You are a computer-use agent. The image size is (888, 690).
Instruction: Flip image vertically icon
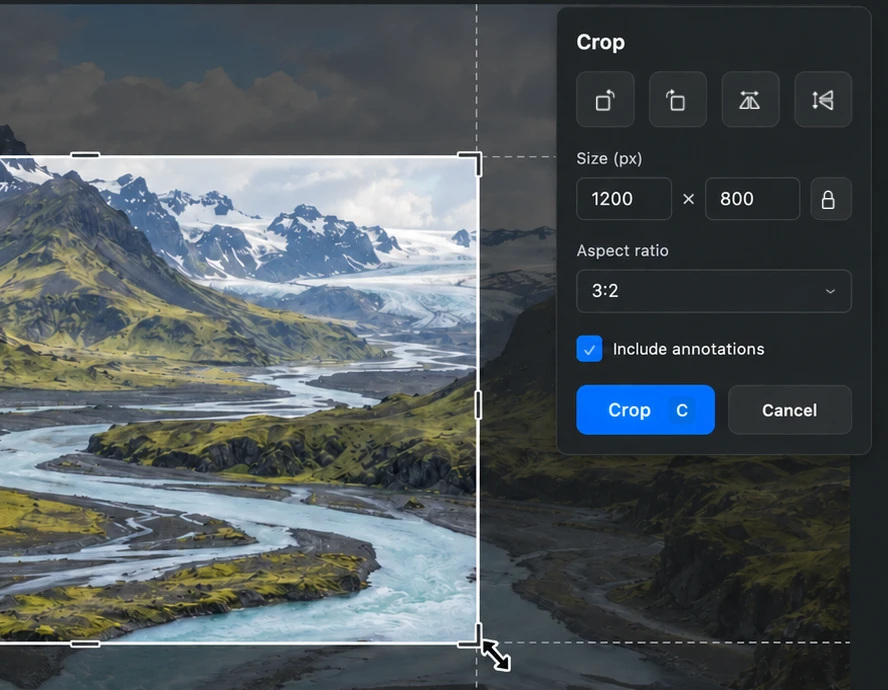pyautogui.click(x=822, y=100)
